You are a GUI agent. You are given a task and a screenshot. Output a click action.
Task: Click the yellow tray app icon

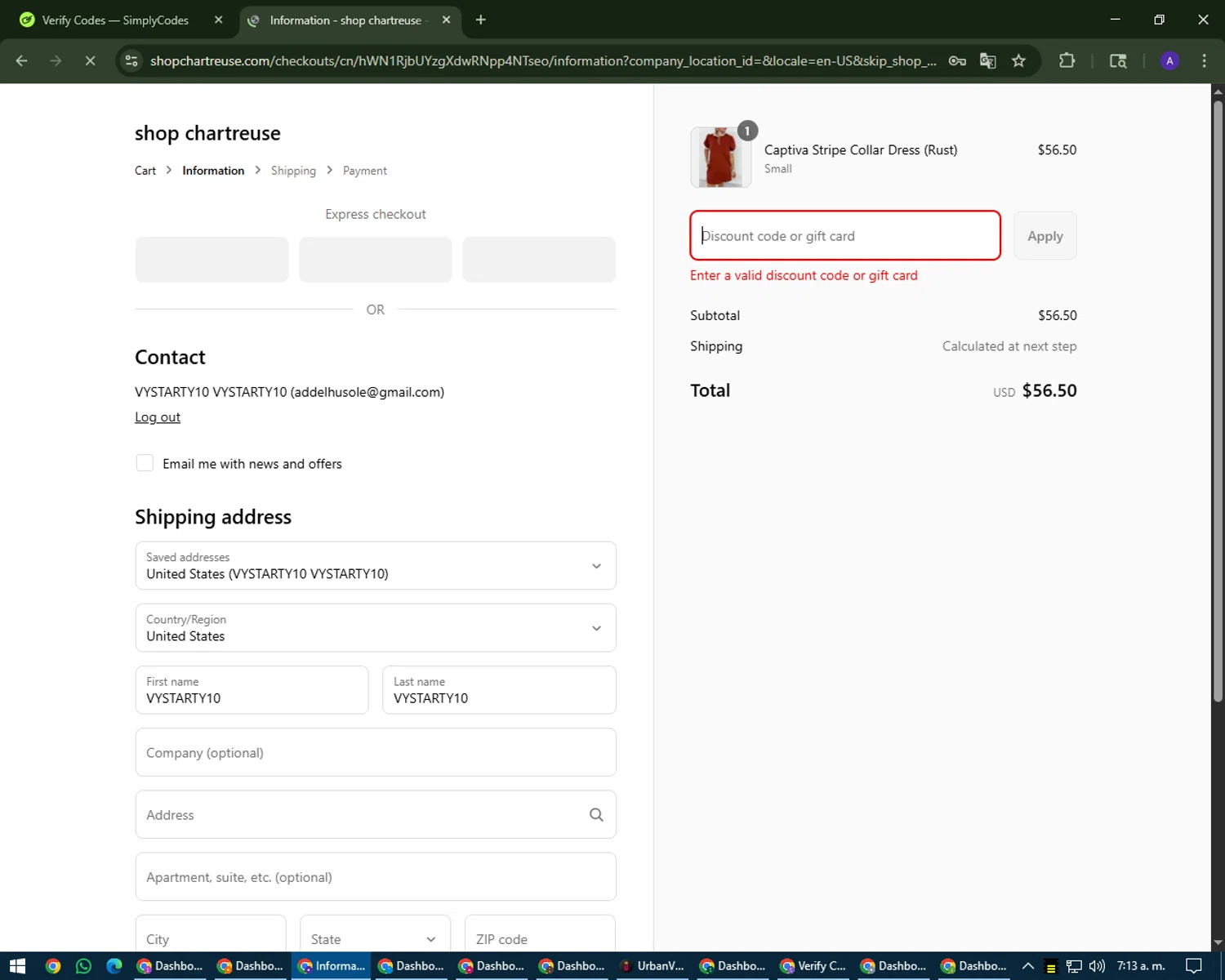pyautogui.click(x=1051, y=967)
